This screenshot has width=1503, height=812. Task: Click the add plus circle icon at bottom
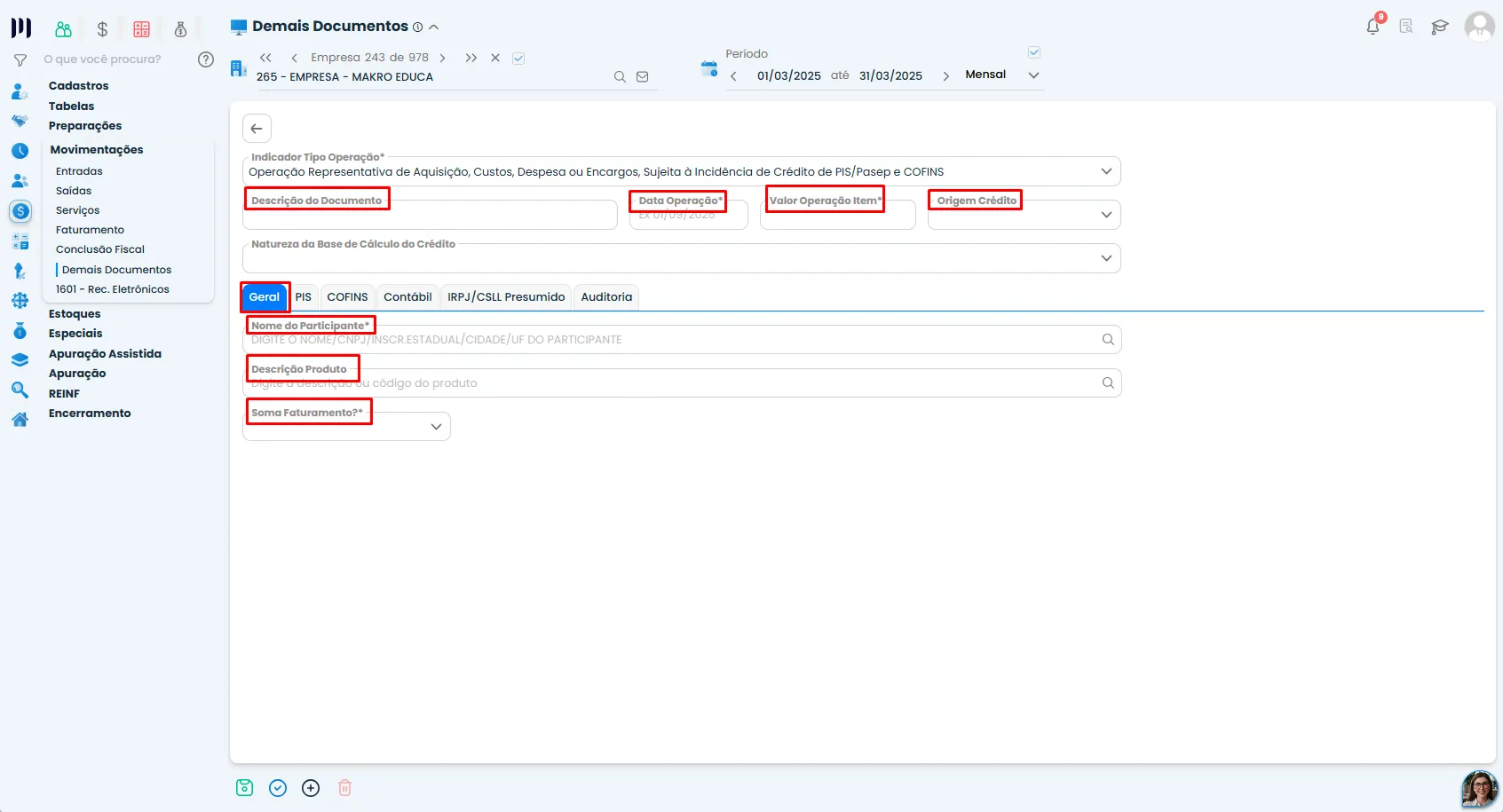pyautogui.click(x=311, y=788)
